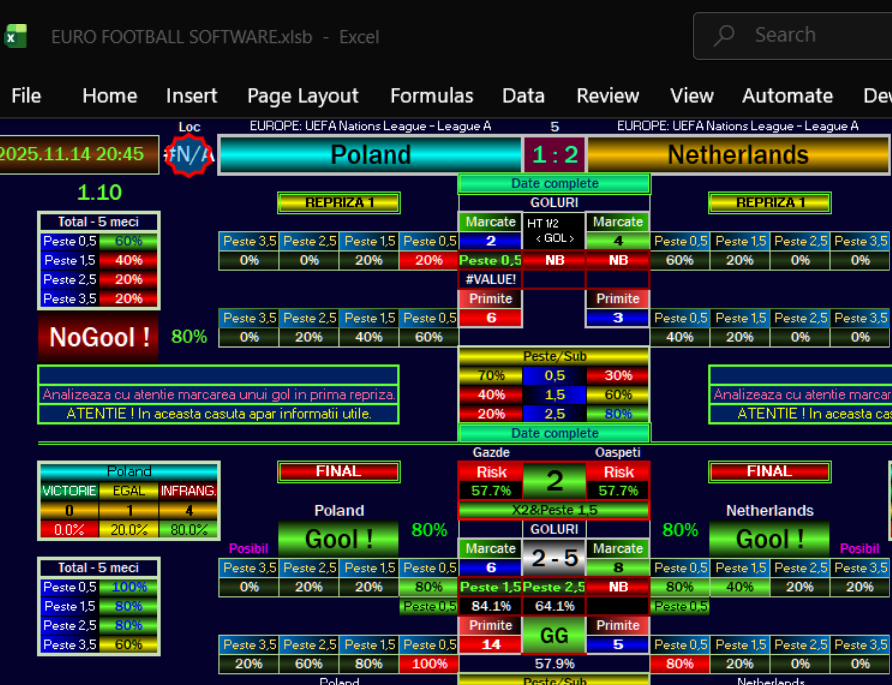Click the red N/A badge icon

(x=189, y=155)
